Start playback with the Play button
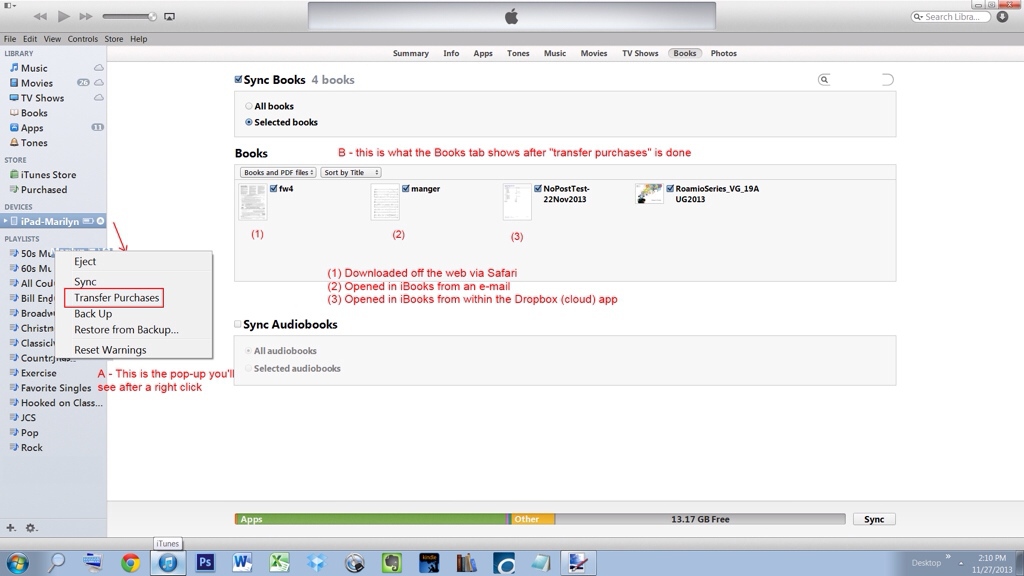Viewport: 1024px width, 576px height. tap(63, 16)
